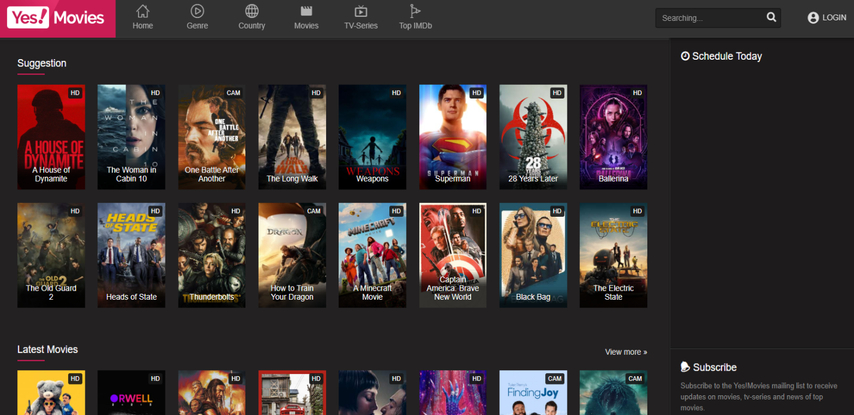Click the CAM badge on Finding Joy poster
Viewport: 854px width, 415px height.
point(555,379)
